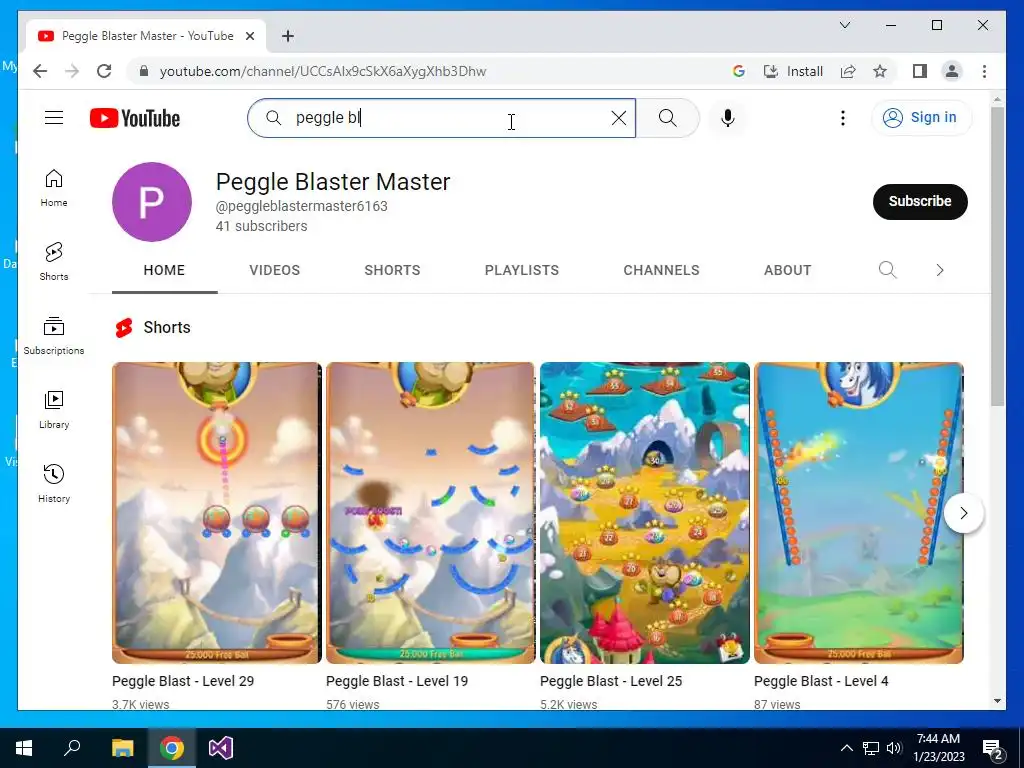The height and width of the screenshot is (768, 1024).
Task: Open the notification center
Action: (x=993, y=748)
